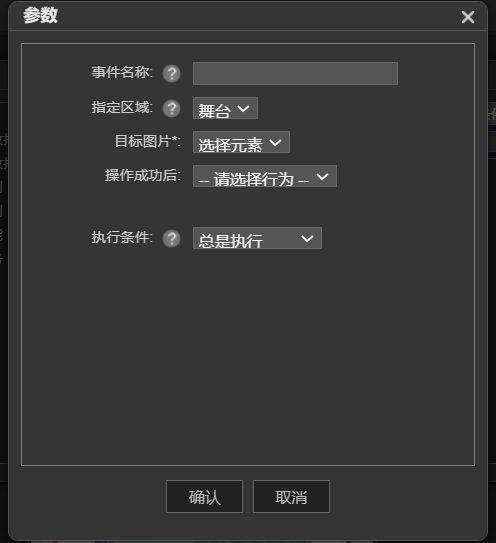Click the 目标图片* required label
The image size is (496, 543).
tap(148, 141)
